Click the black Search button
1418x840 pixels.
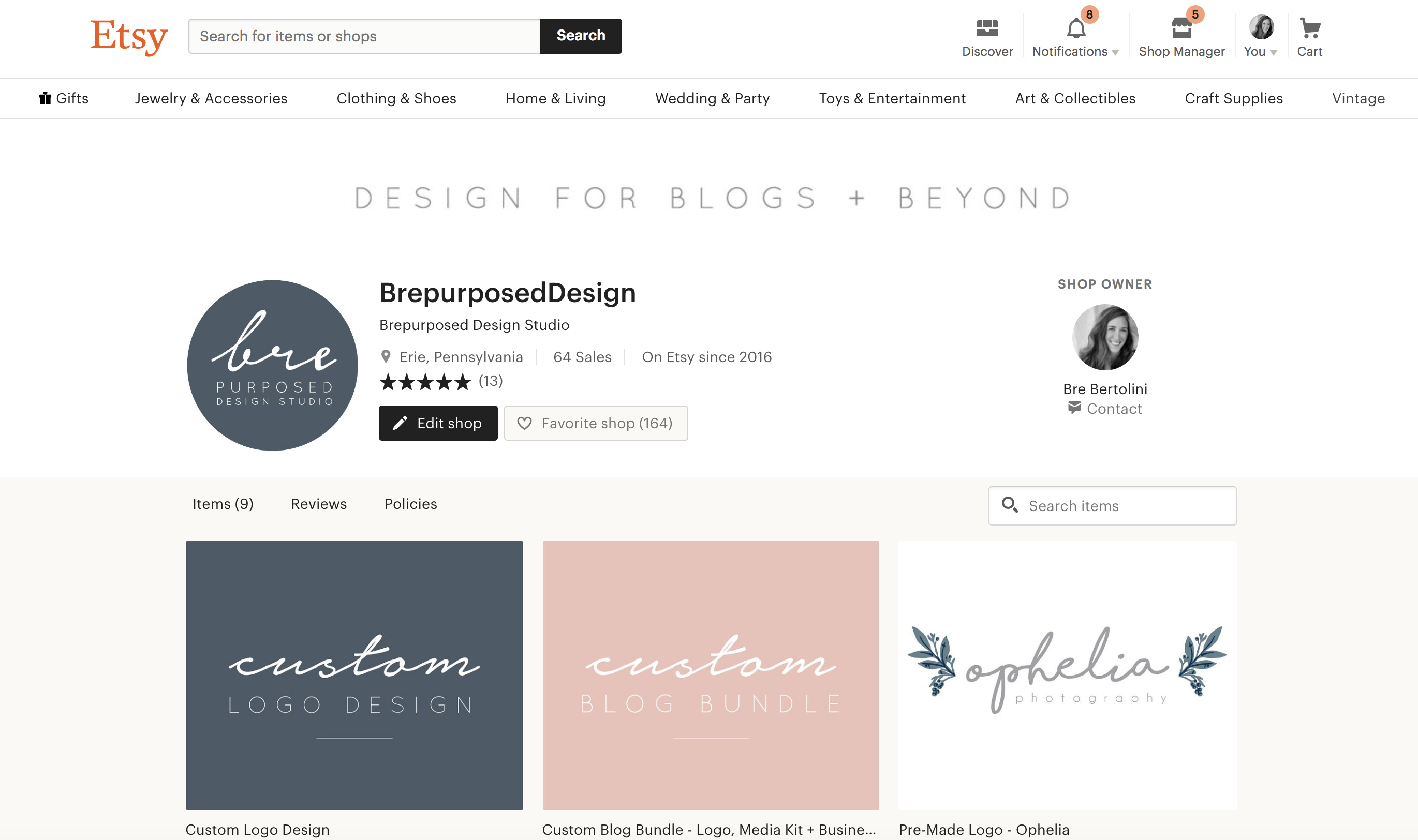pyautogui.click(x=581, y=36)
